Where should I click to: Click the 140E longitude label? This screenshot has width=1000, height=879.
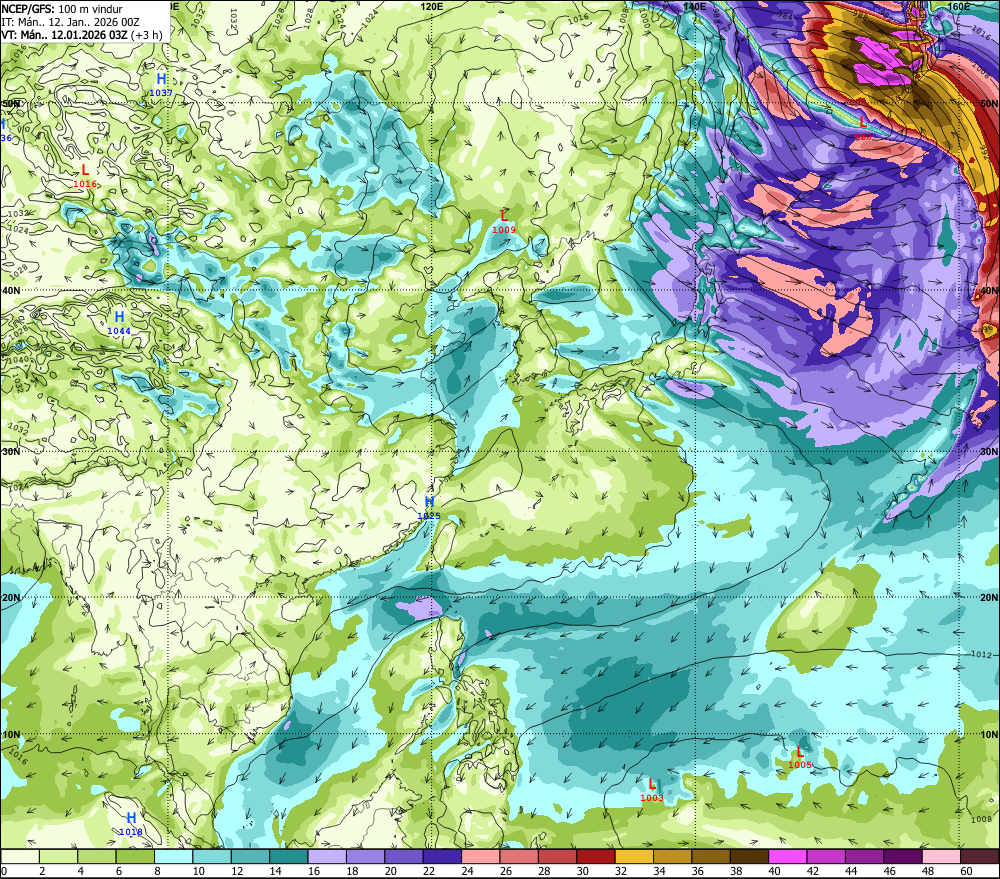click(694, 6)
